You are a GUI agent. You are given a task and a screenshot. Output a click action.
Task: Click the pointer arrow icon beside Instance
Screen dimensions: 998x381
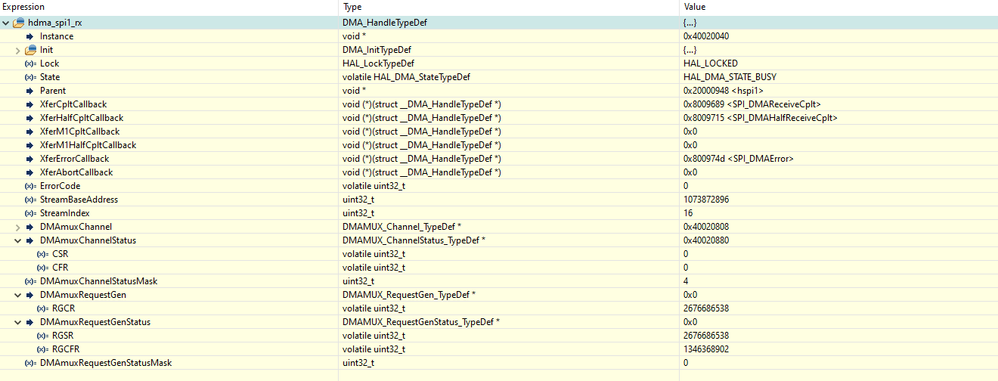tap(30, 36)
